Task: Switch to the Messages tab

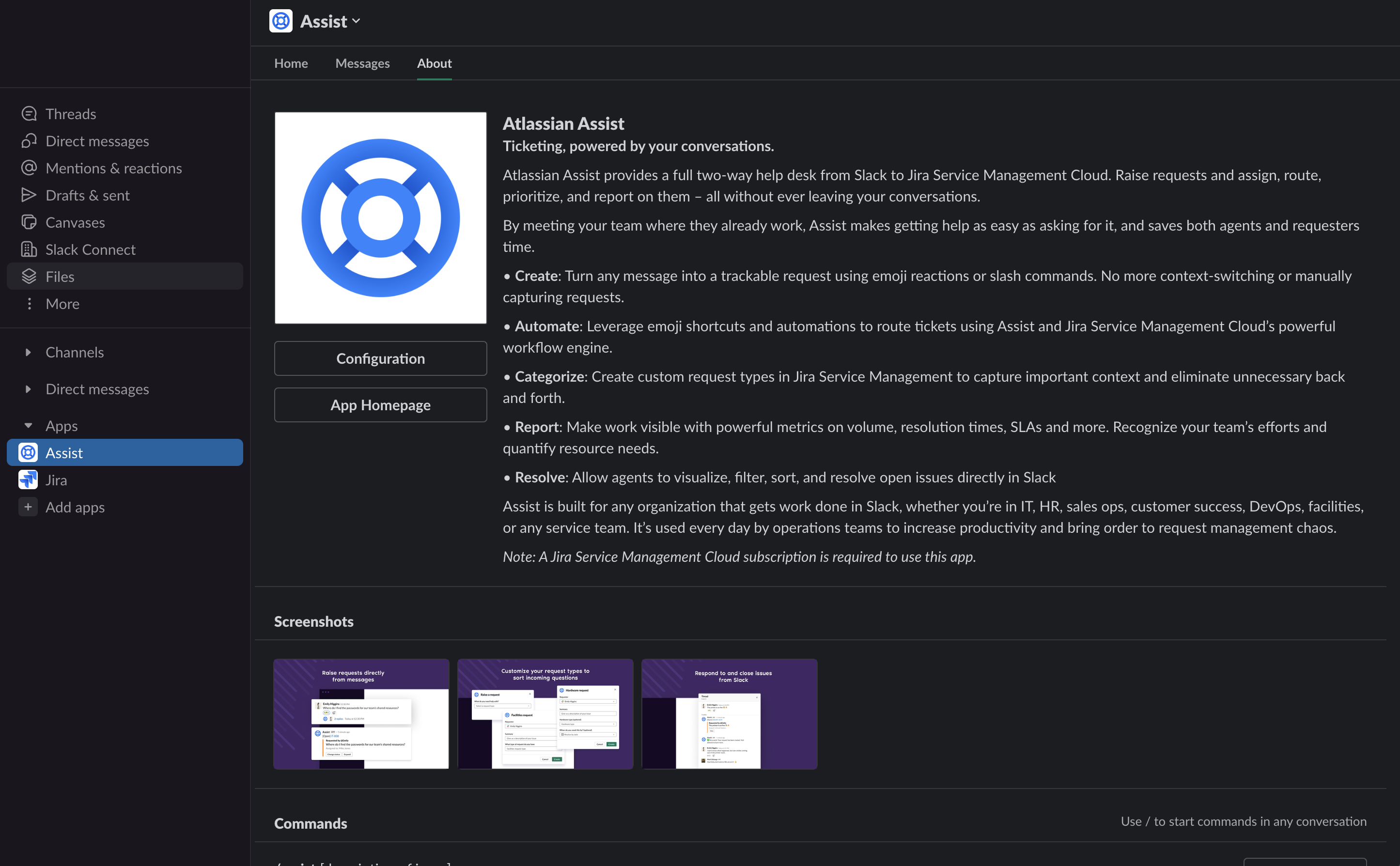Action: coord(362,63)
